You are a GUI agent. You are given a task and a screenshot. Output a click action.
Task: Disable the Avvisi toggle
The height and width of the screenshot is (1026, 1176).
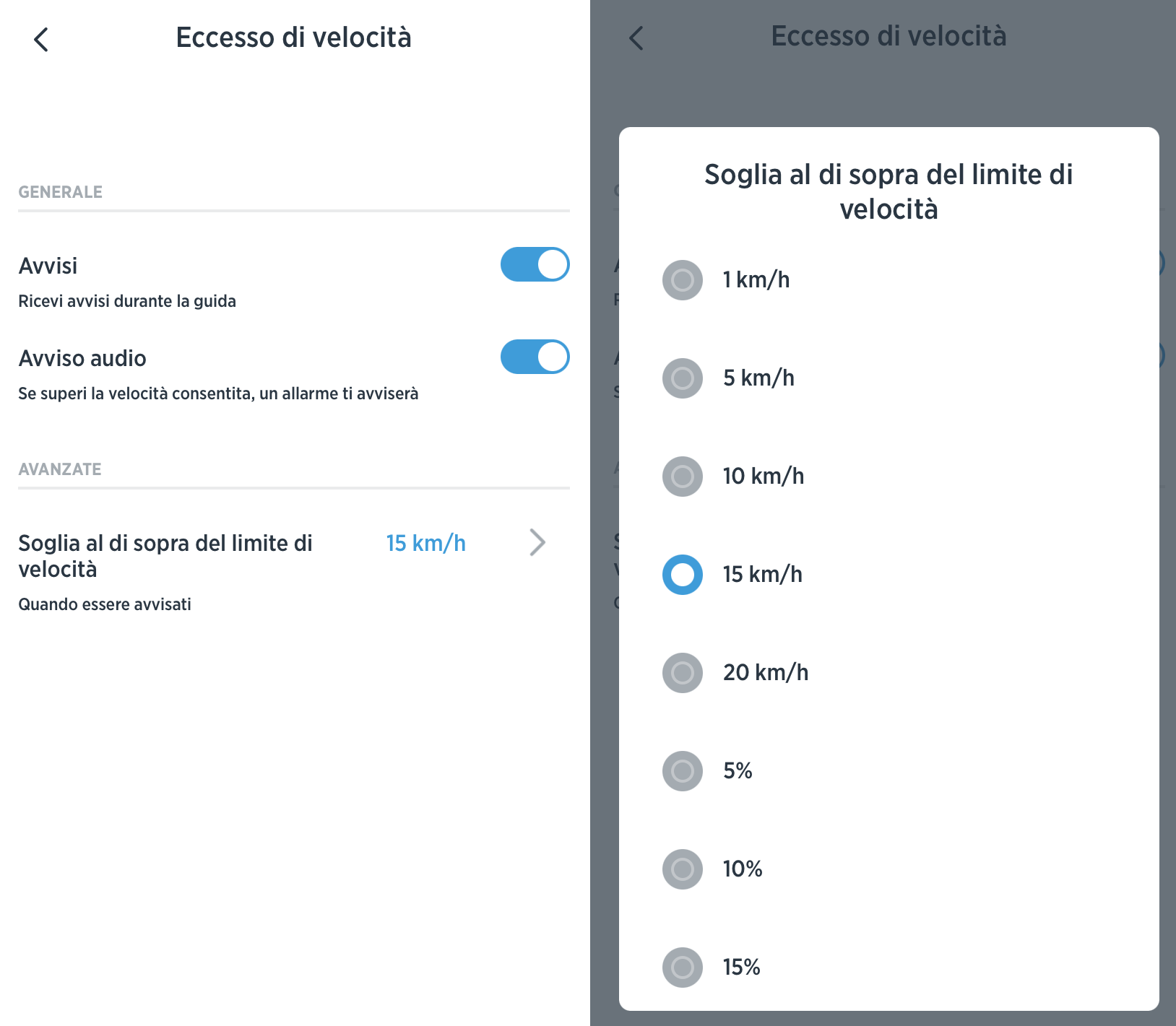click(x=535, y=264)
